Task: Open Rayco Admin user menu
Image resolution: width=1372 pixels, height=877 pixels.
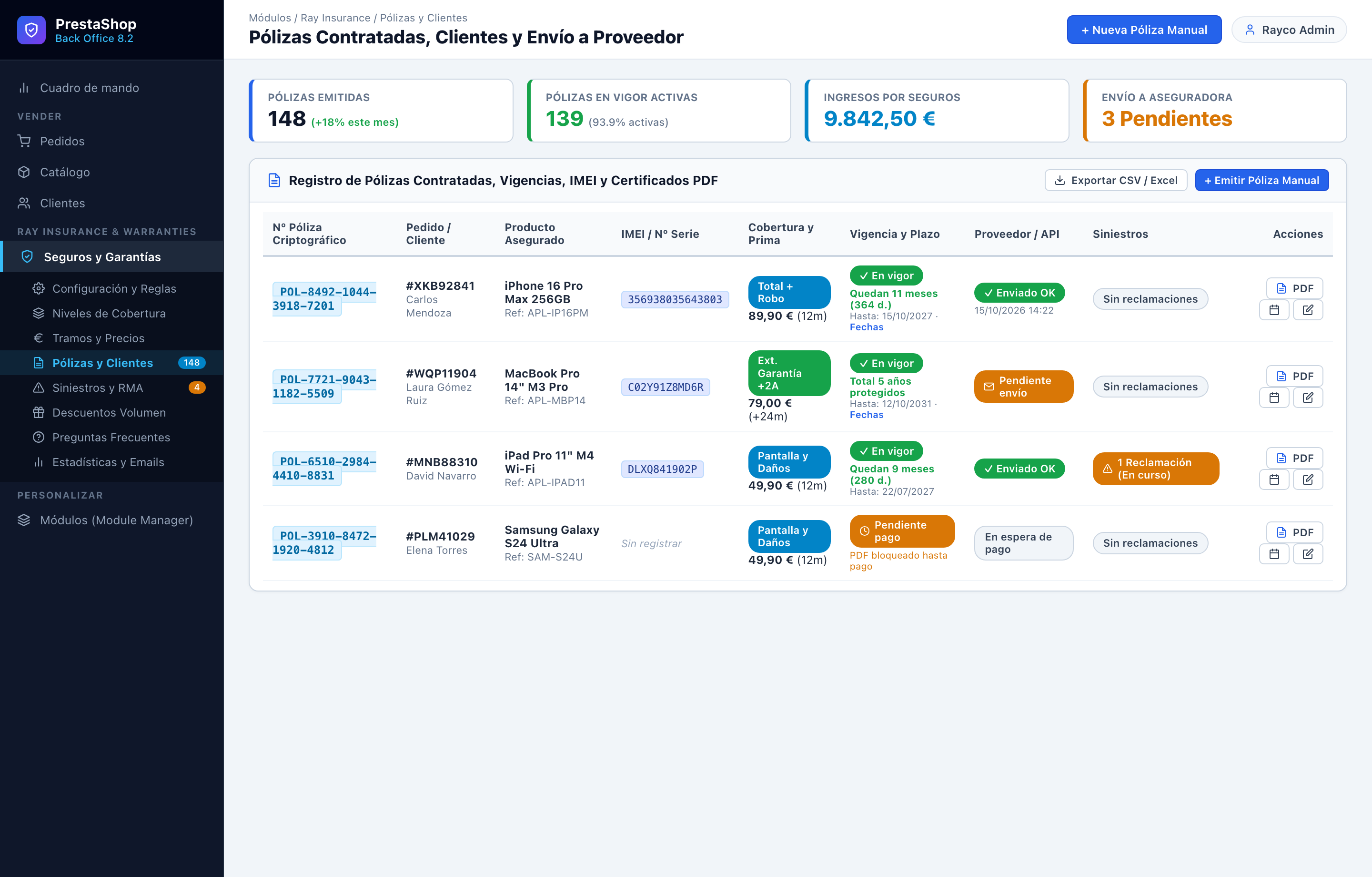Action: [1289, 30]
